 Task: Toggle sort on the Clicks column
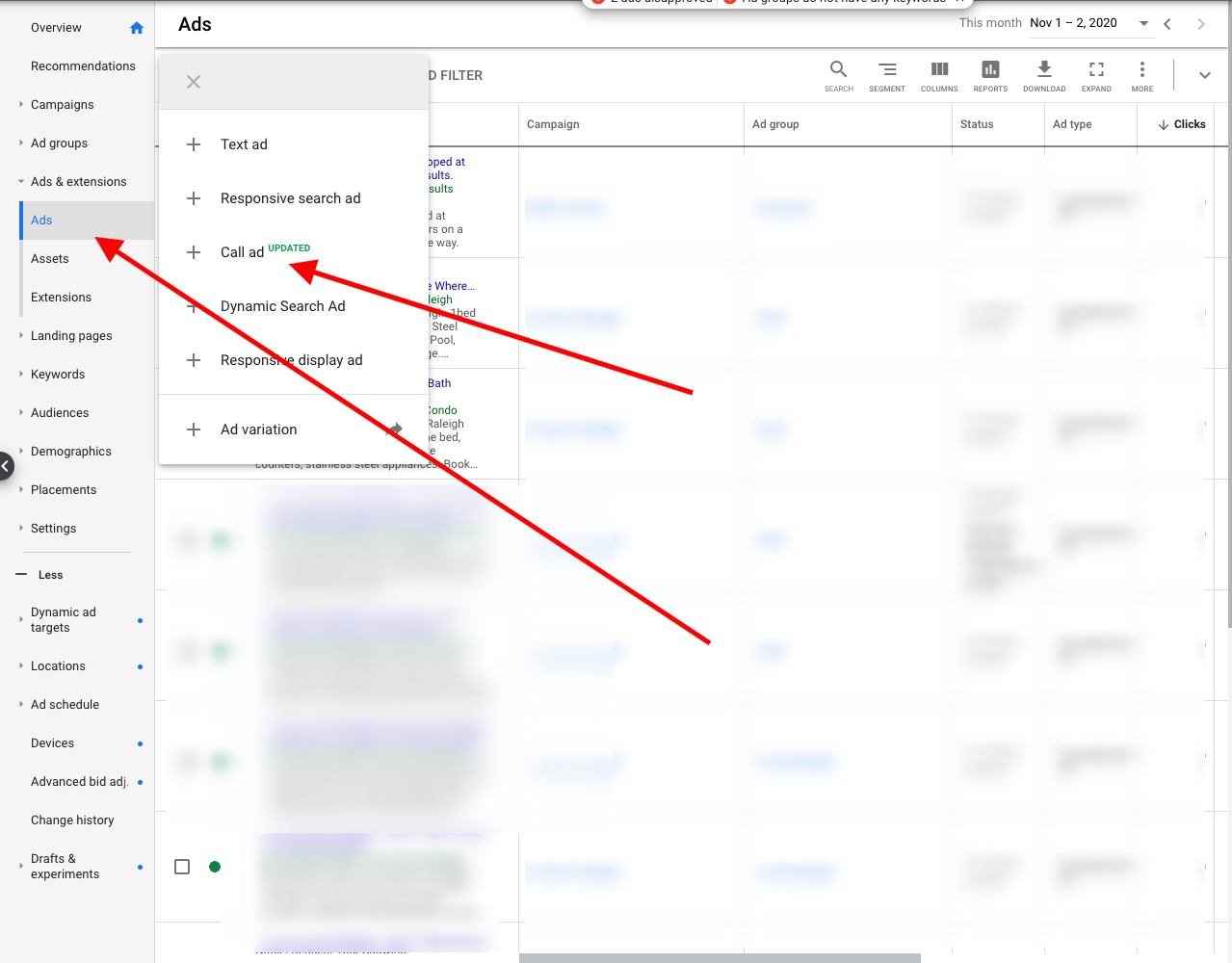[1182, 124]
